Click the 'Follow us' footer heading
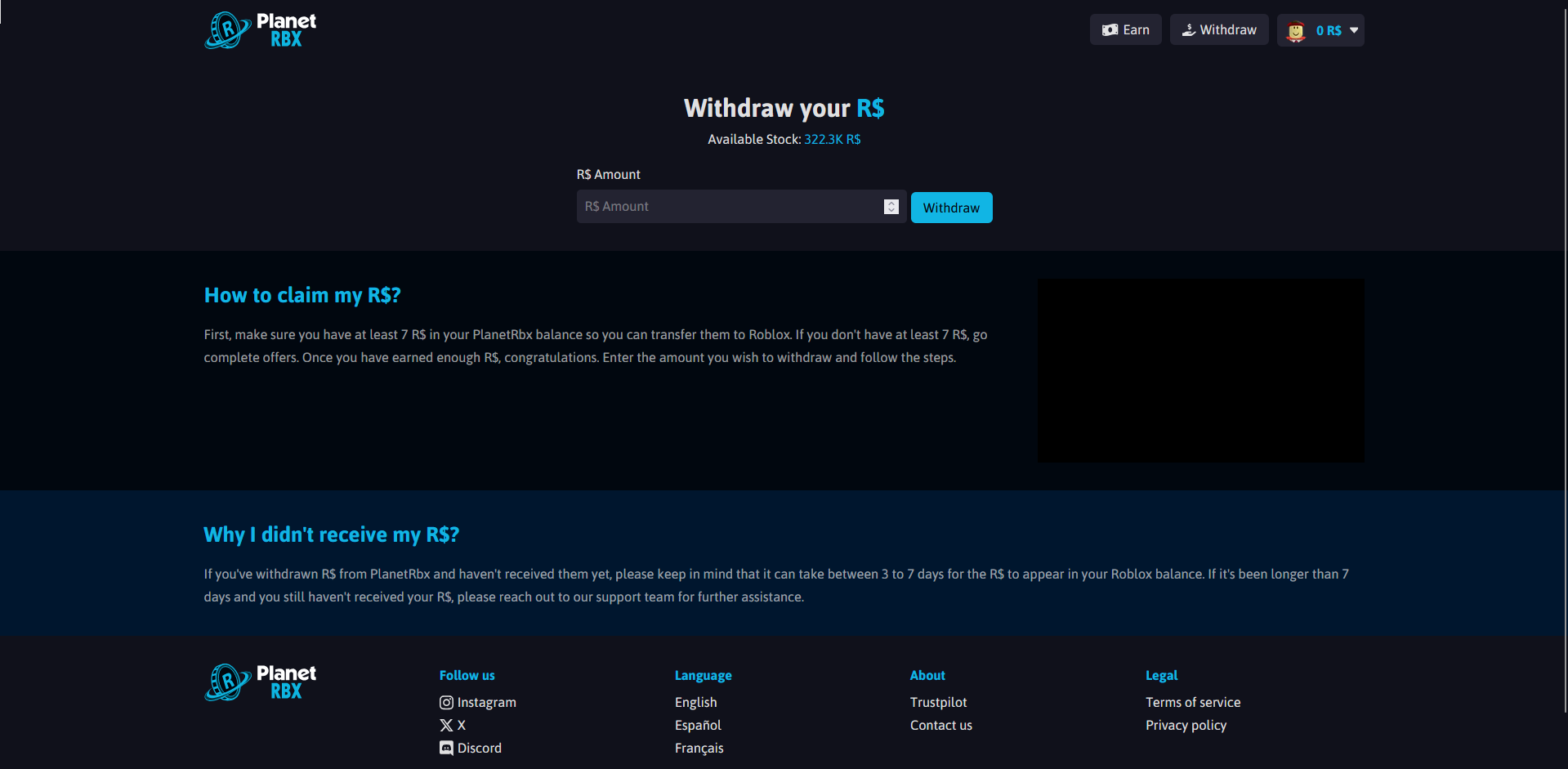The image size is (1568, 769). (467, 675)
